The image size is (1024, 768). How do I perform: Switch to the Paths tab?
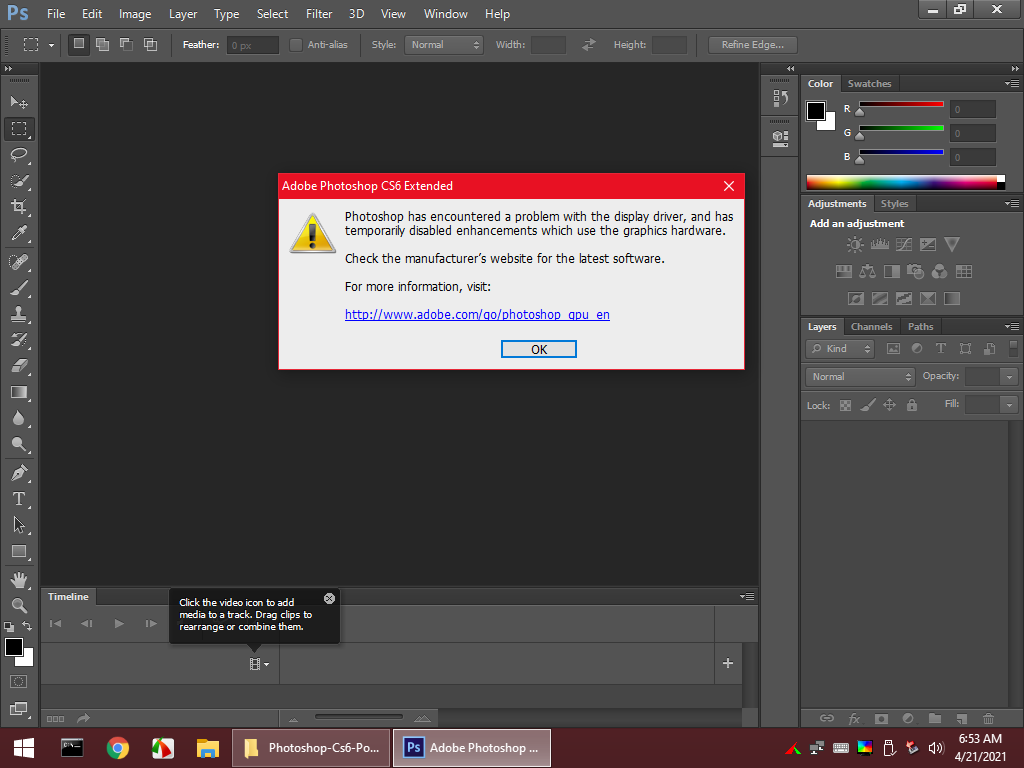click(920, 327)
